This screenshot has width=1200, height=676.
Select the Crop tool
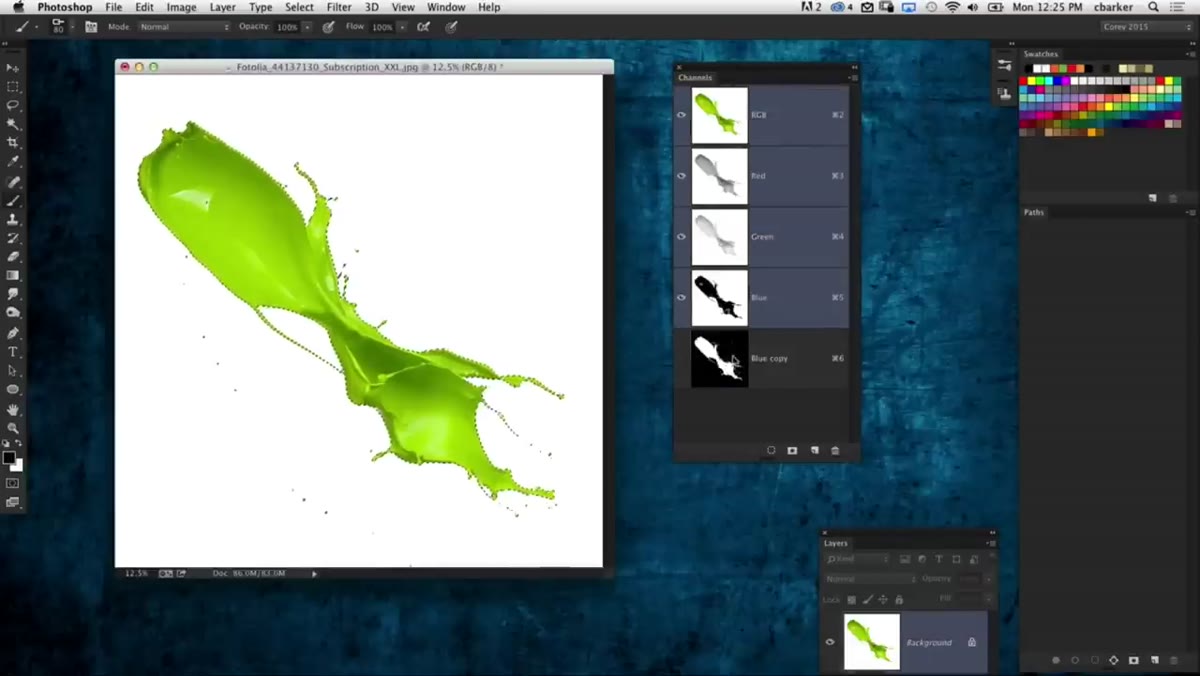(x=13, y=143)
